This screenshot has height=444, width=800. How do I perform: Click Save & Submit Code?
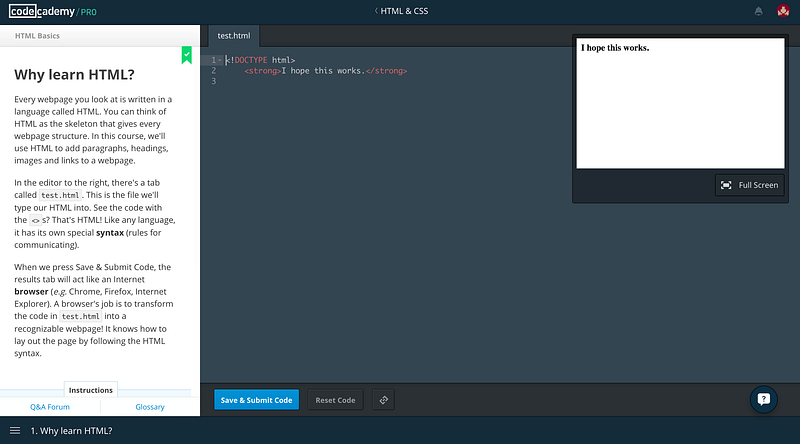257,400
